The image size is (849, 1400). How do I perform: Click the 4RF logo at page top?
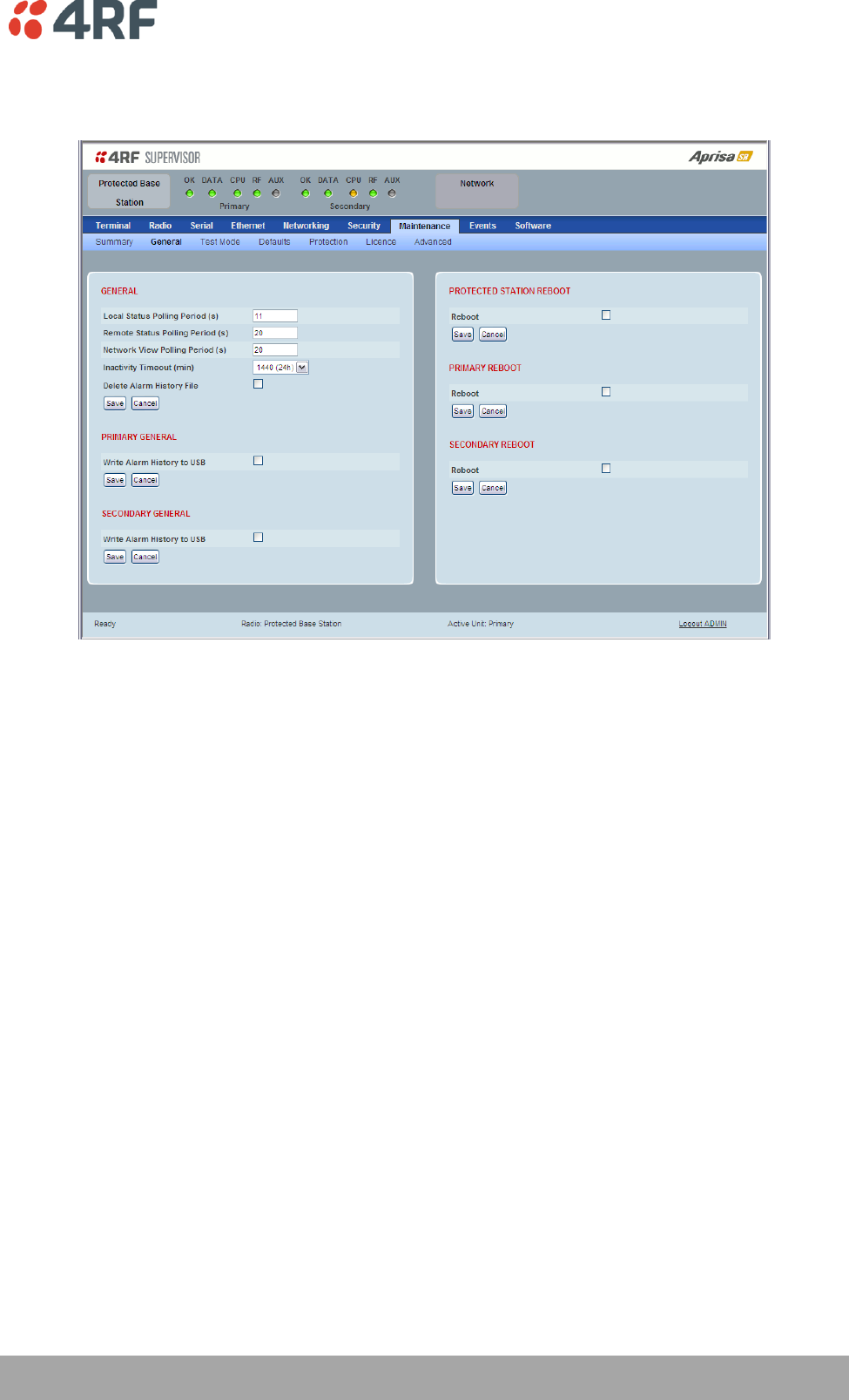coord(83,19)
